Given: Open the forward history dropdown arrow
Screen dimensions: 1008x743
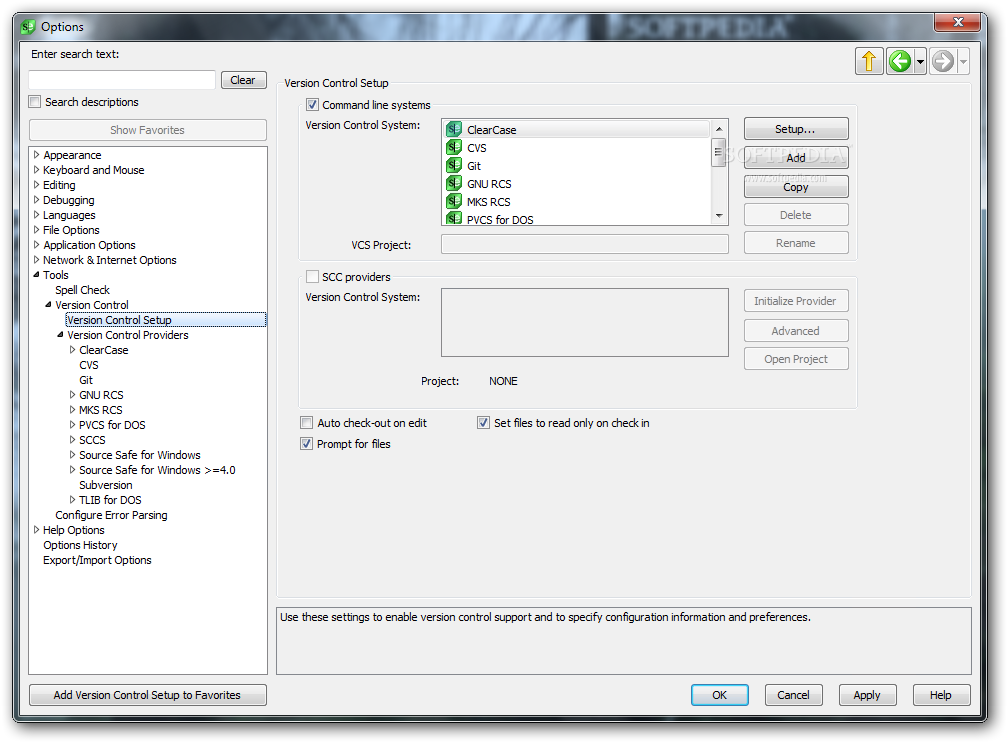Looking at the screenshot, I should pyautogui.click(x=963, y=62).
